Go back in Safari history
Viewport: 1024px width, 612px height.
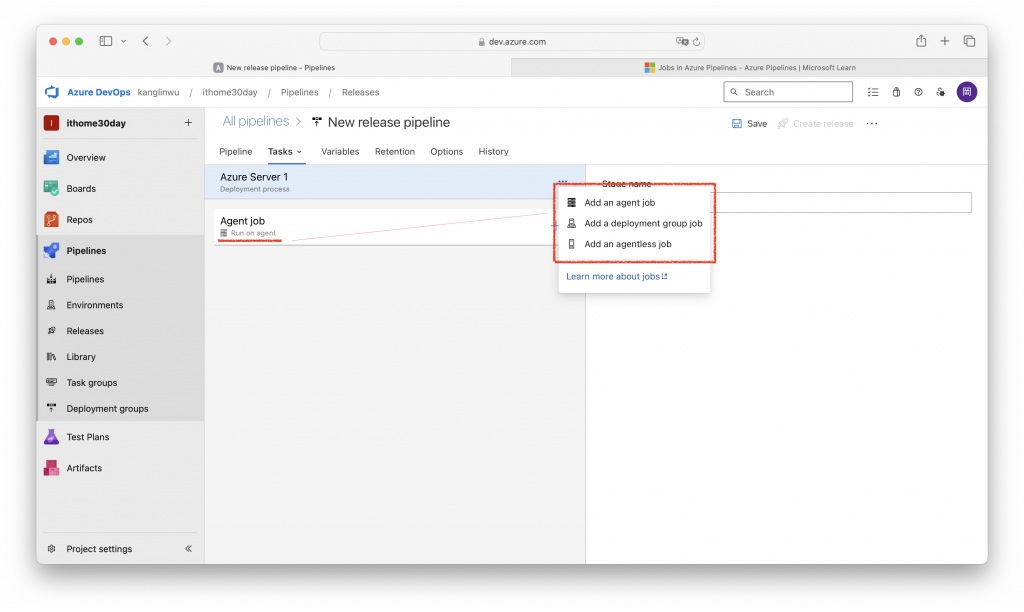click(146, 41)
